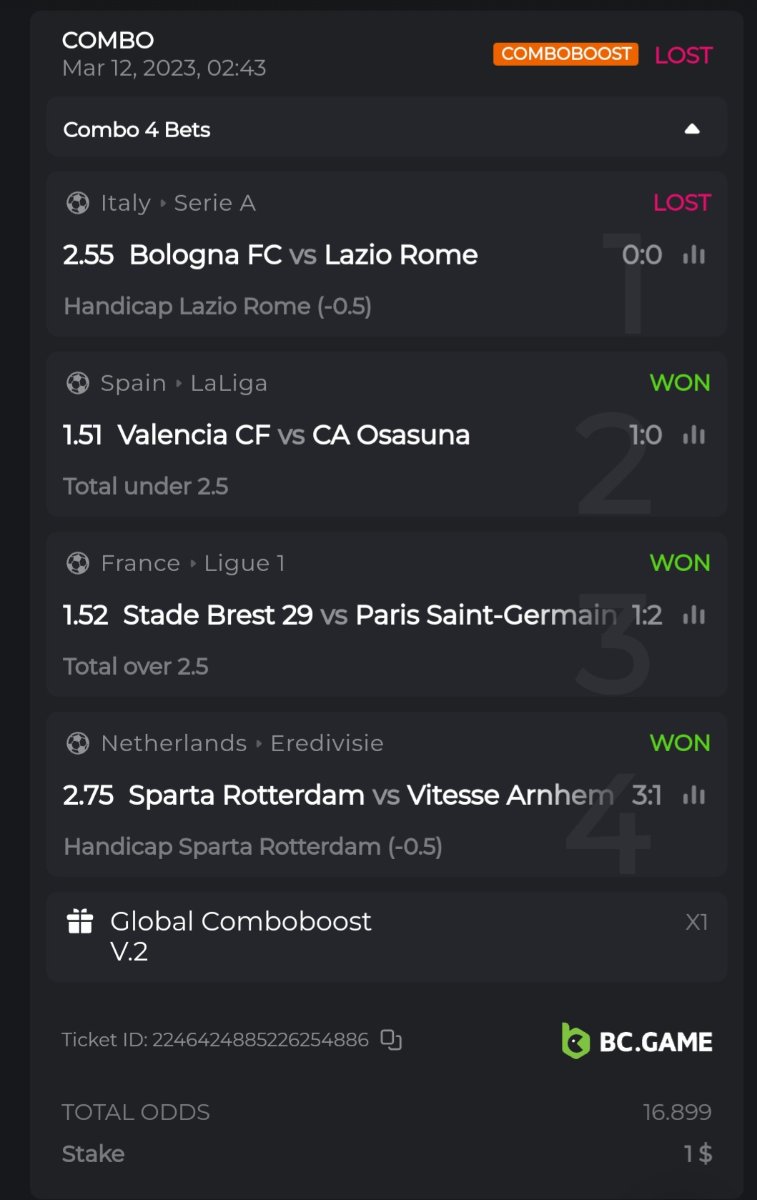Tap the BC.GAME logo

637,1041
